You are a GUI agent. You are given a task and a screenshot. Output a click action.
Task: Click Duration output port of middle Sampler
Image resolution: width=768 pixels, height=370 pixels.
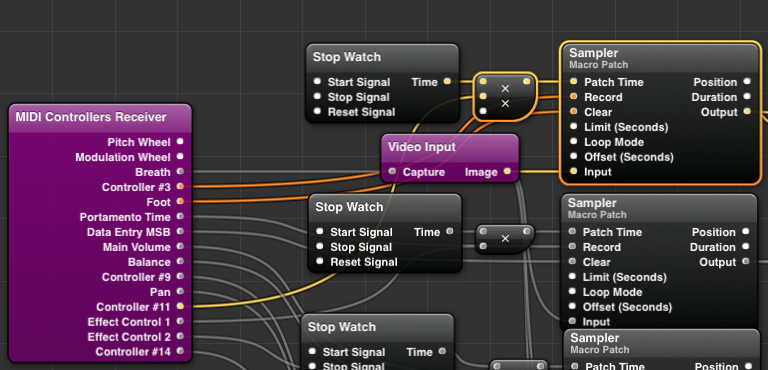click(x=745, y=247)
